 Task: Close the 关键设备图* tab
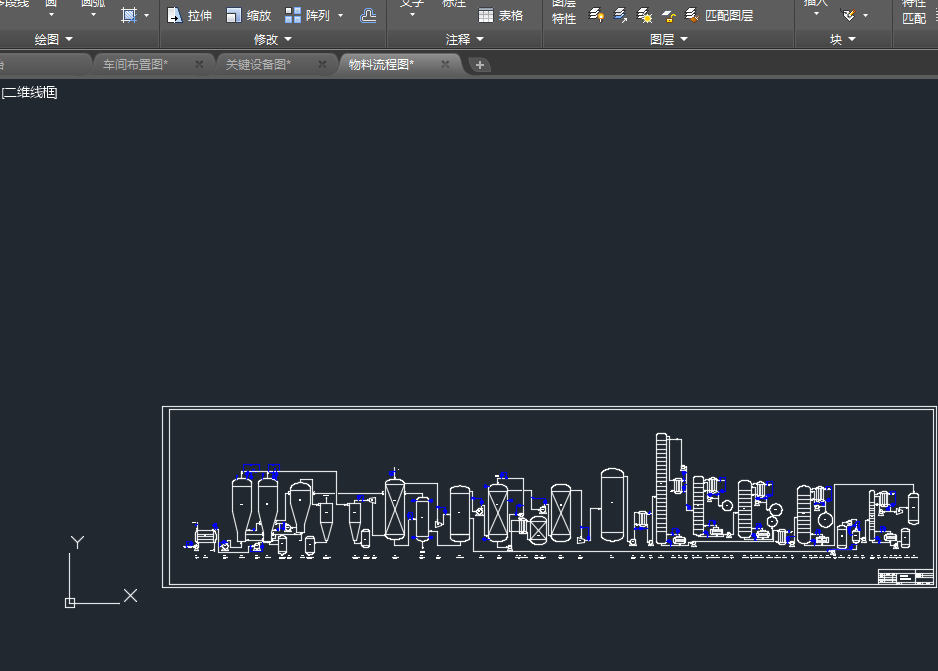pos(322,65)
